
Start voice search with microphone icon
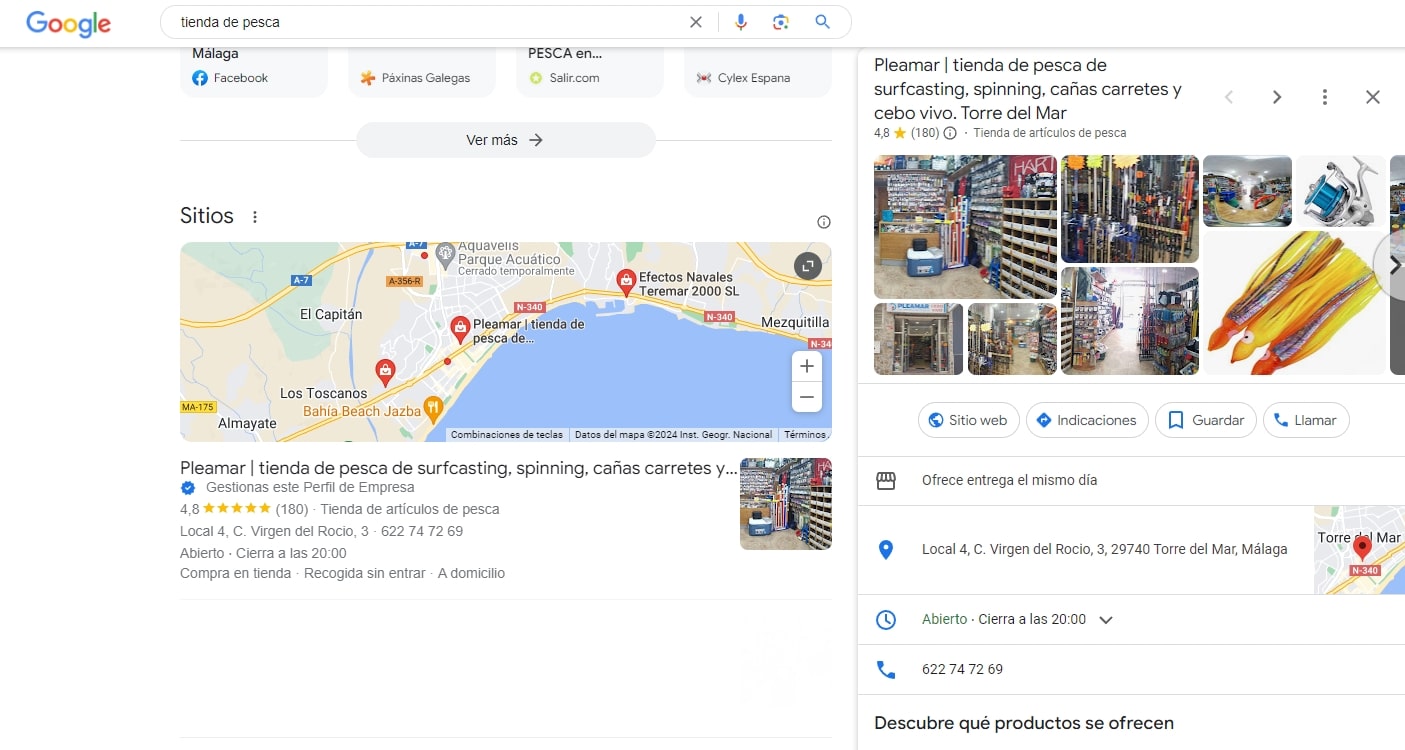point(740,22)
